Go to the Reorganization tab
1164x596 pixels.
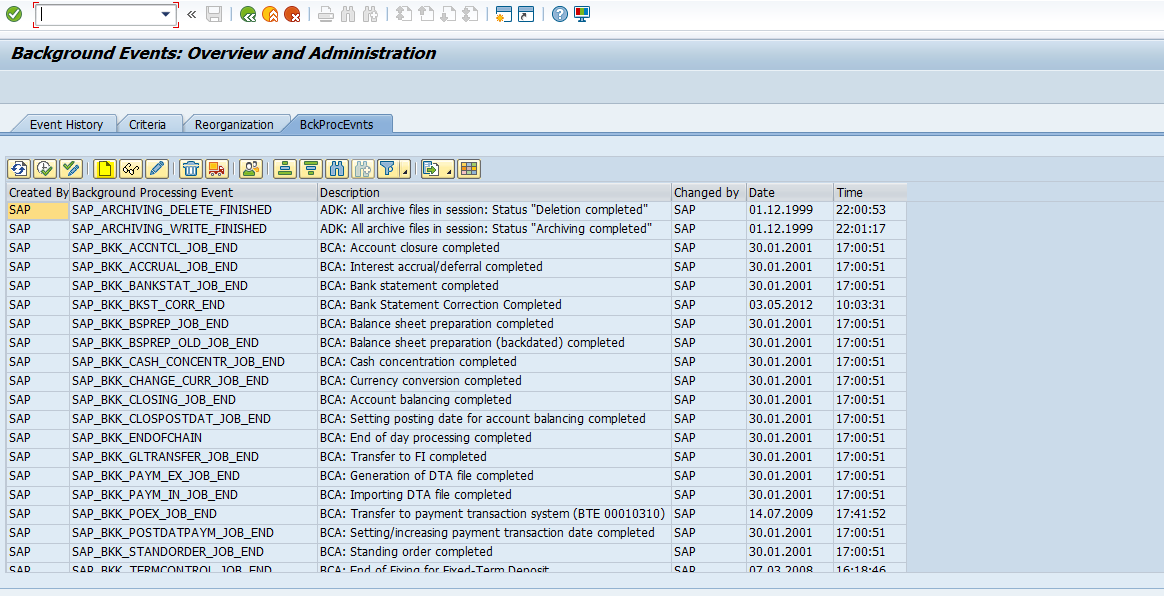[x=234, y=124]
